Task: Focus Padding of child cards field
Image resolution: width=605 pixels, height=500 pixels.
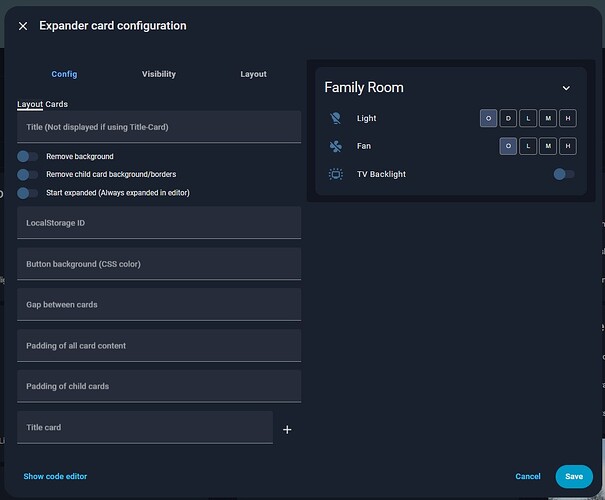Action: click(159, 386)
